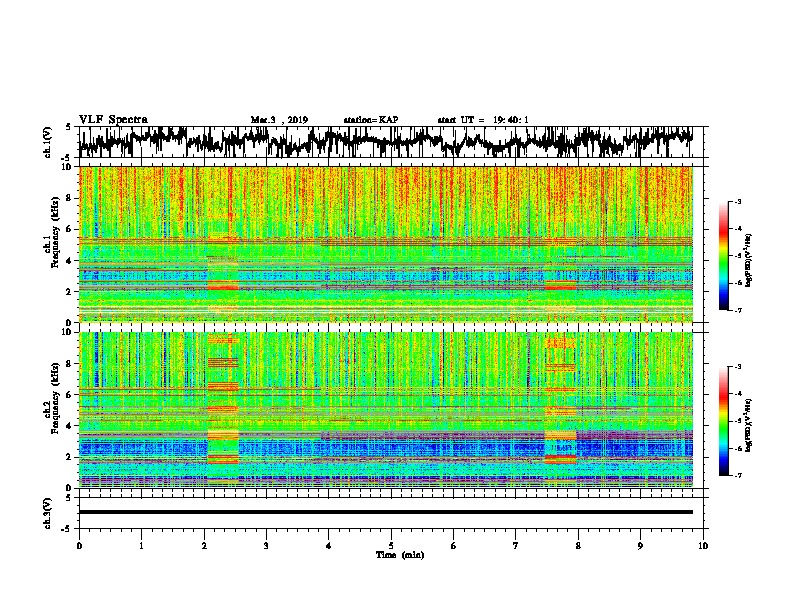792x612 pixels.
Task: Click the orange 3.5 kHz burst in ch.2 near minute 2
Action: [223, 435]
